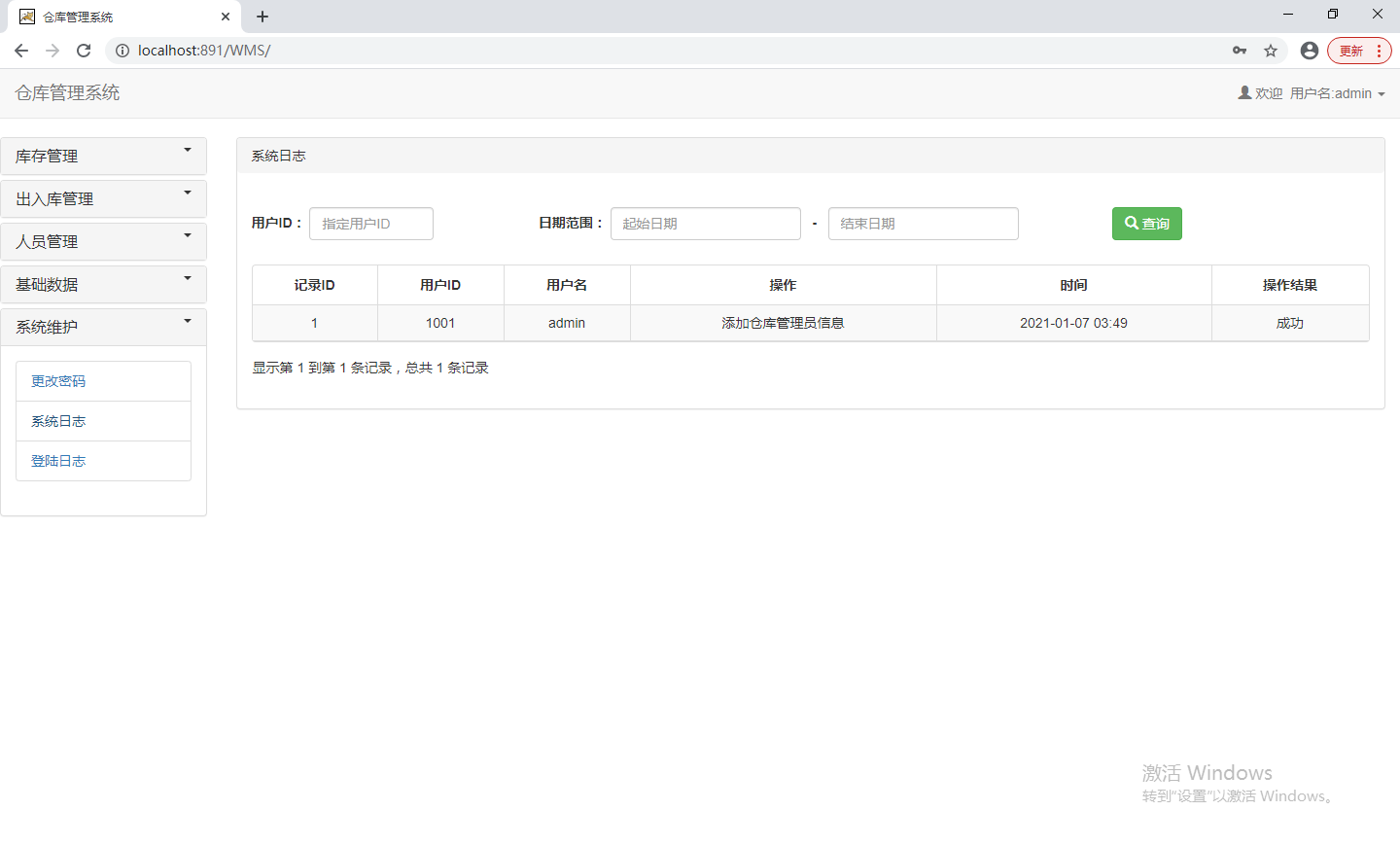Viewport: 1400px width, 846px height.
Task: Bookmark this page with star icon
Action: [x=1271, y=51]
